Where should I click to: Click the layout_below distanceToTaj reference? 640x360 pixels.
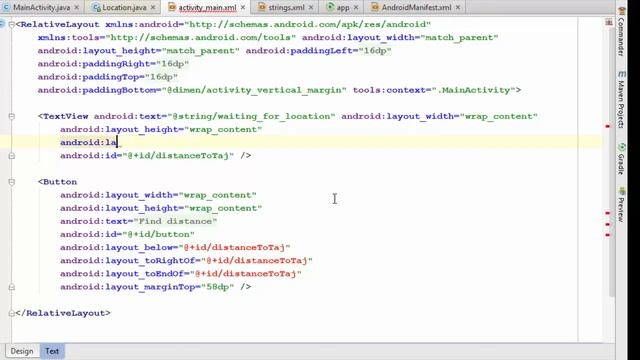point(234,247)
